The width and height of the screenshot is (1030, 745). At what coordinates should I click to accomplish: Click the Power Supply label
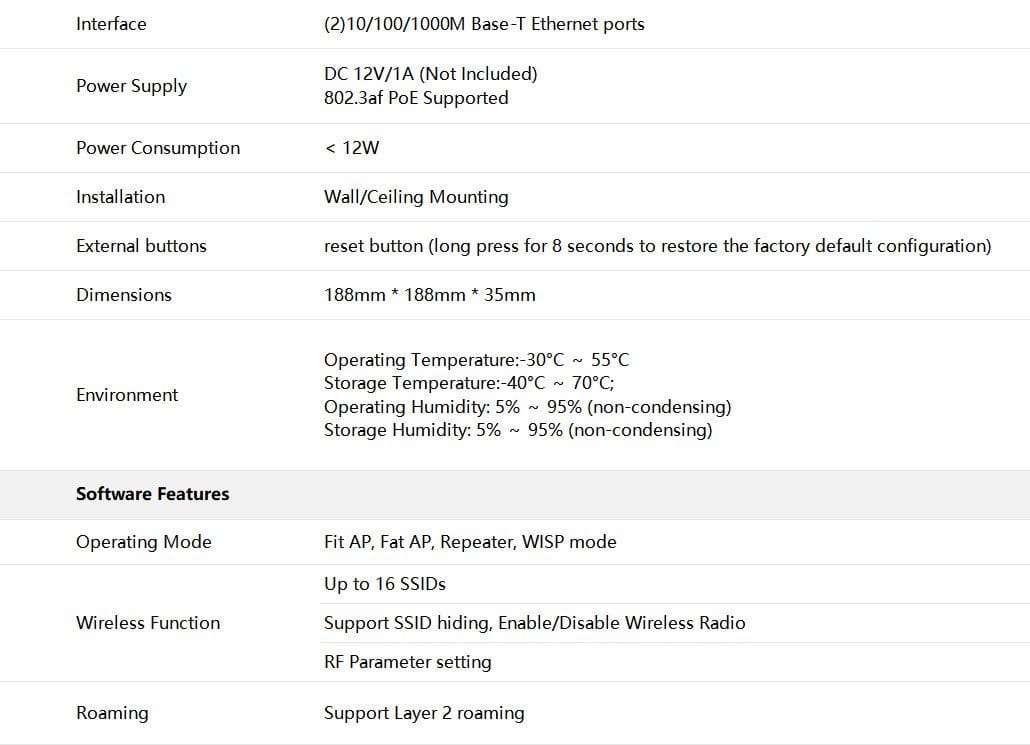[x=131, y=86]
